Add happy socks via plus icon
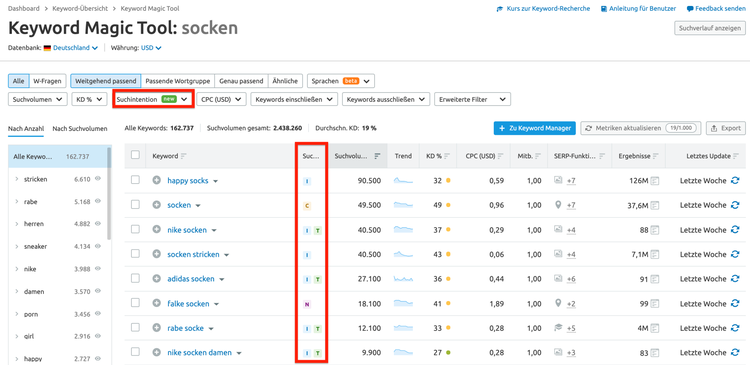The width and height of the screenshot is (750, 365). click(x=156, y=180)
